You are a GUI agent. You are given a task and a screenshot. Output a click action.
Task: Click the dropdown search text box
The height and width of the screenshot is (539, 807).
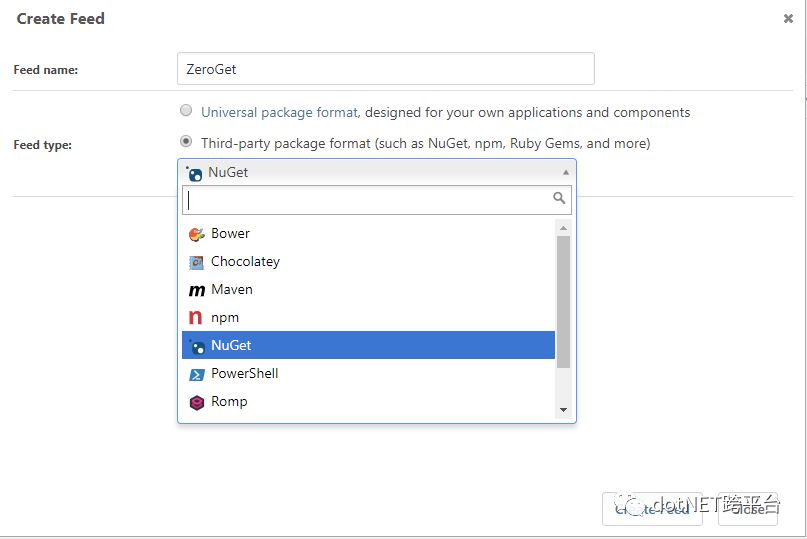[x=377, y=200]
